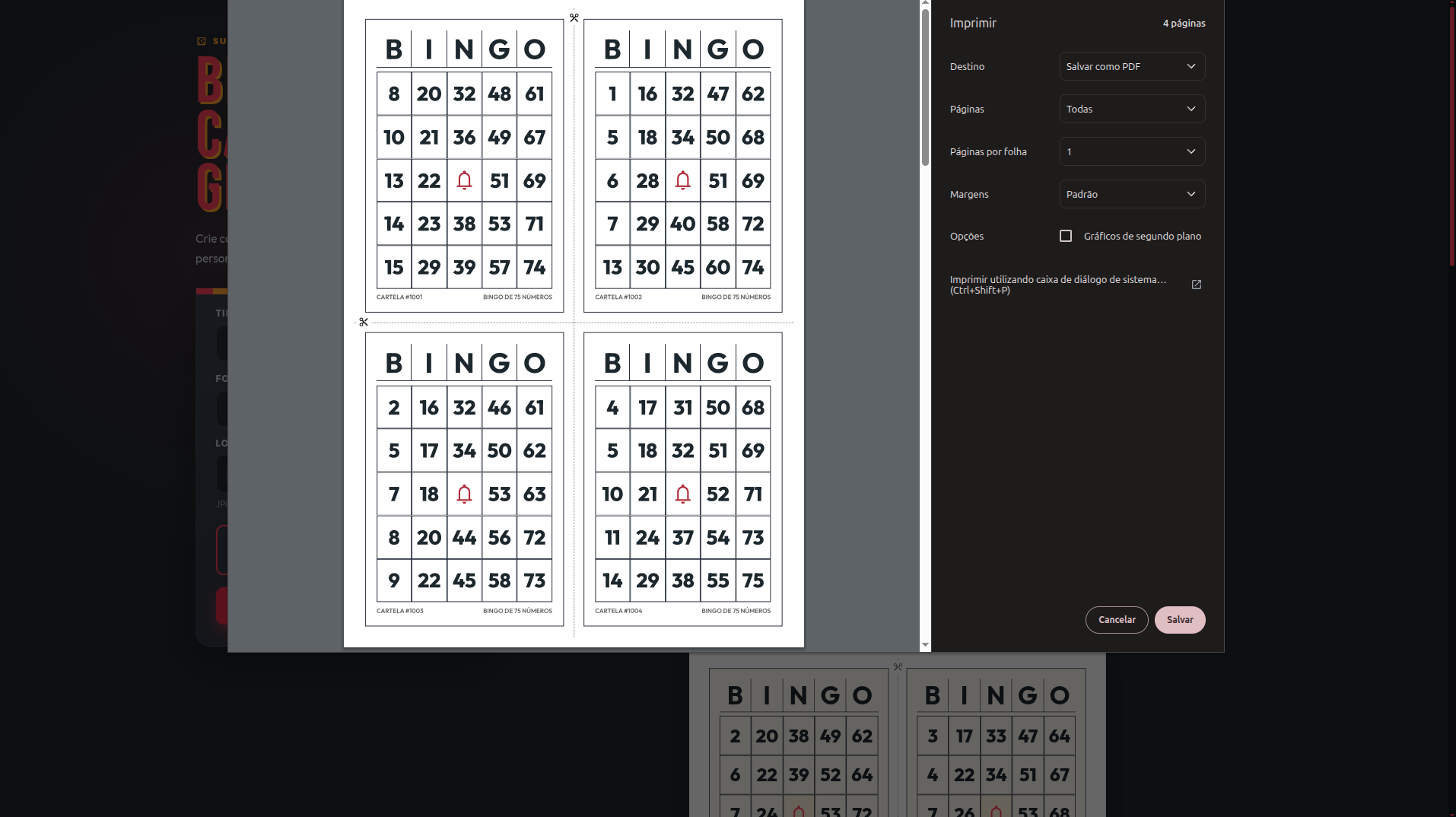Click number 44 on card #1003
This screenshot has width=1456, height=817.
tap(464, 537)
